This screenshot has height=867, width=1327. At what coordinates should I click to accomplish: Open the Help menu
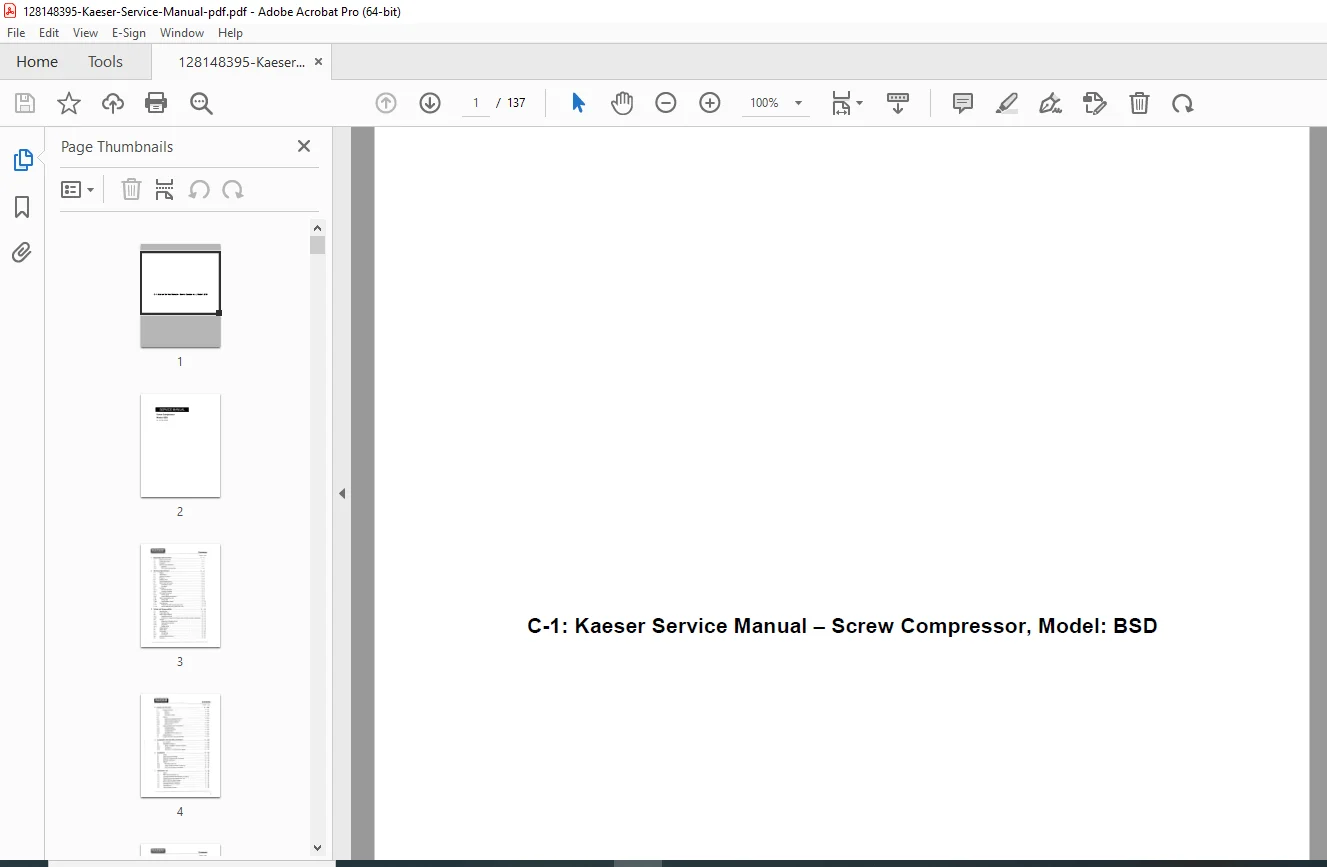230,33
